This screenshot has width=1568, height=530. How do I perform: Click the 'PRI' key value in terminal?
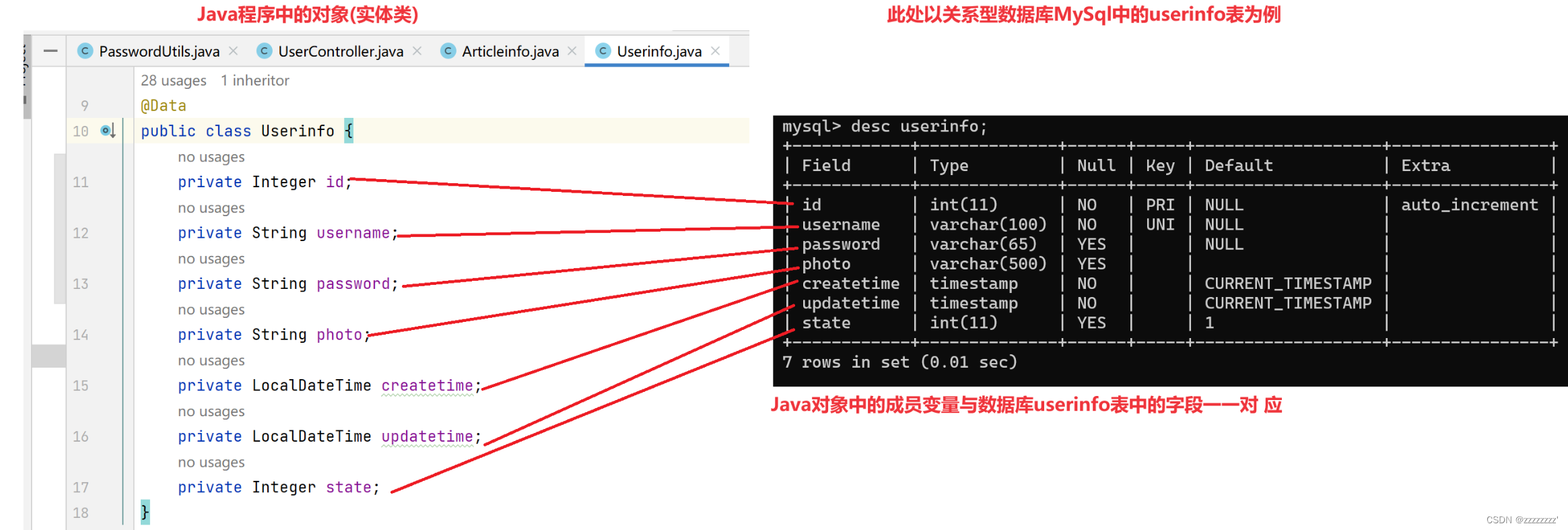coord(1161,205)
